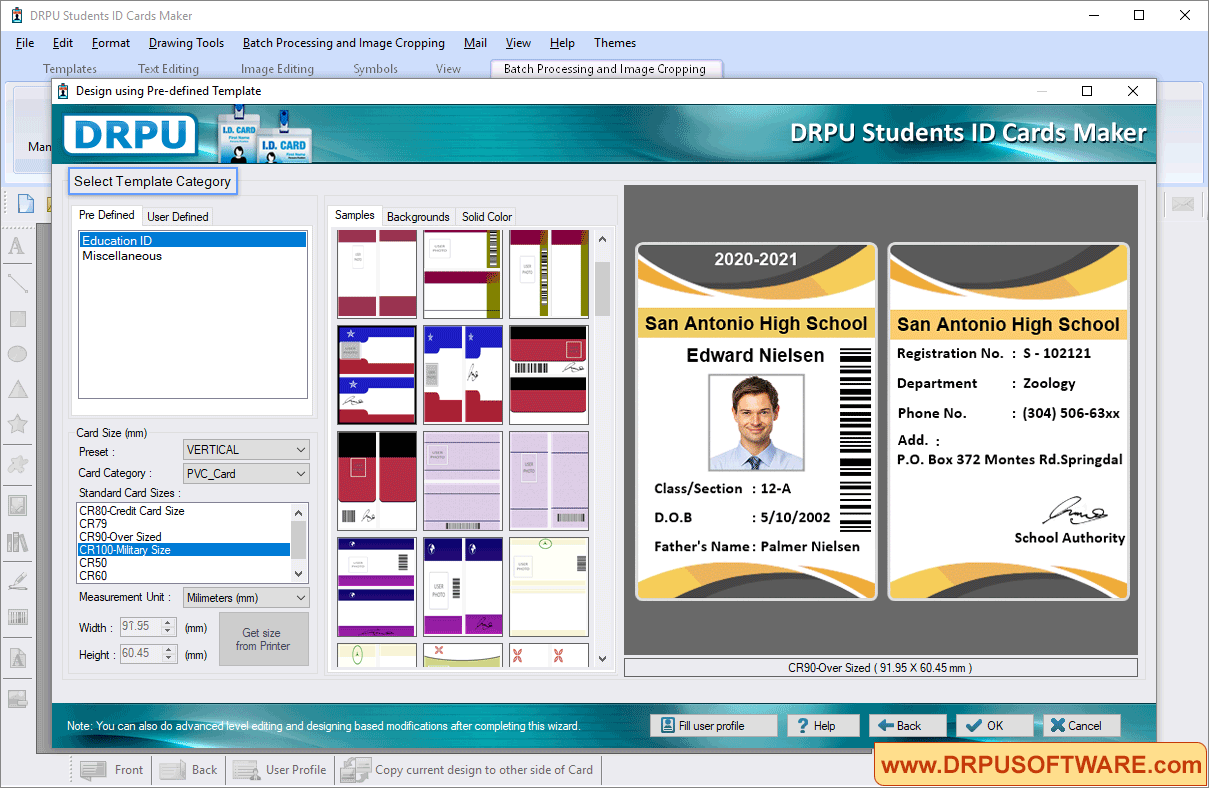This screenshot has width=1209, height=788.
Task: Open the Image Library books icon
Action: [17, 542]
